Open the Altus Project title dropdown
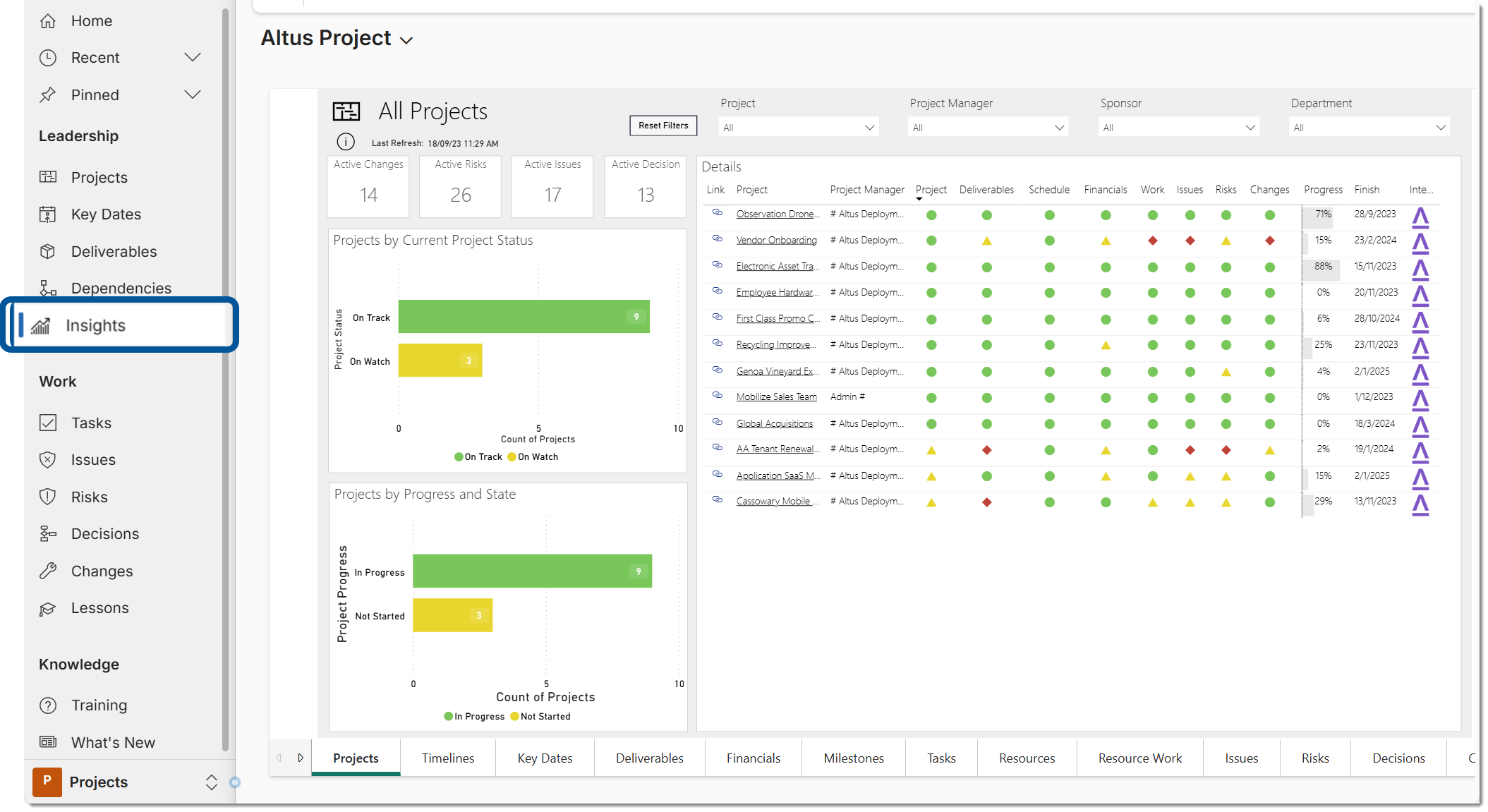Viewport: 1488px width, 812px height. (406, 40)
